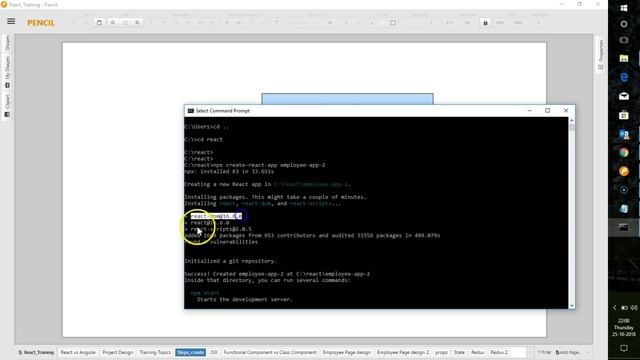Maximize the Command Prompt window

click(547, 111)
